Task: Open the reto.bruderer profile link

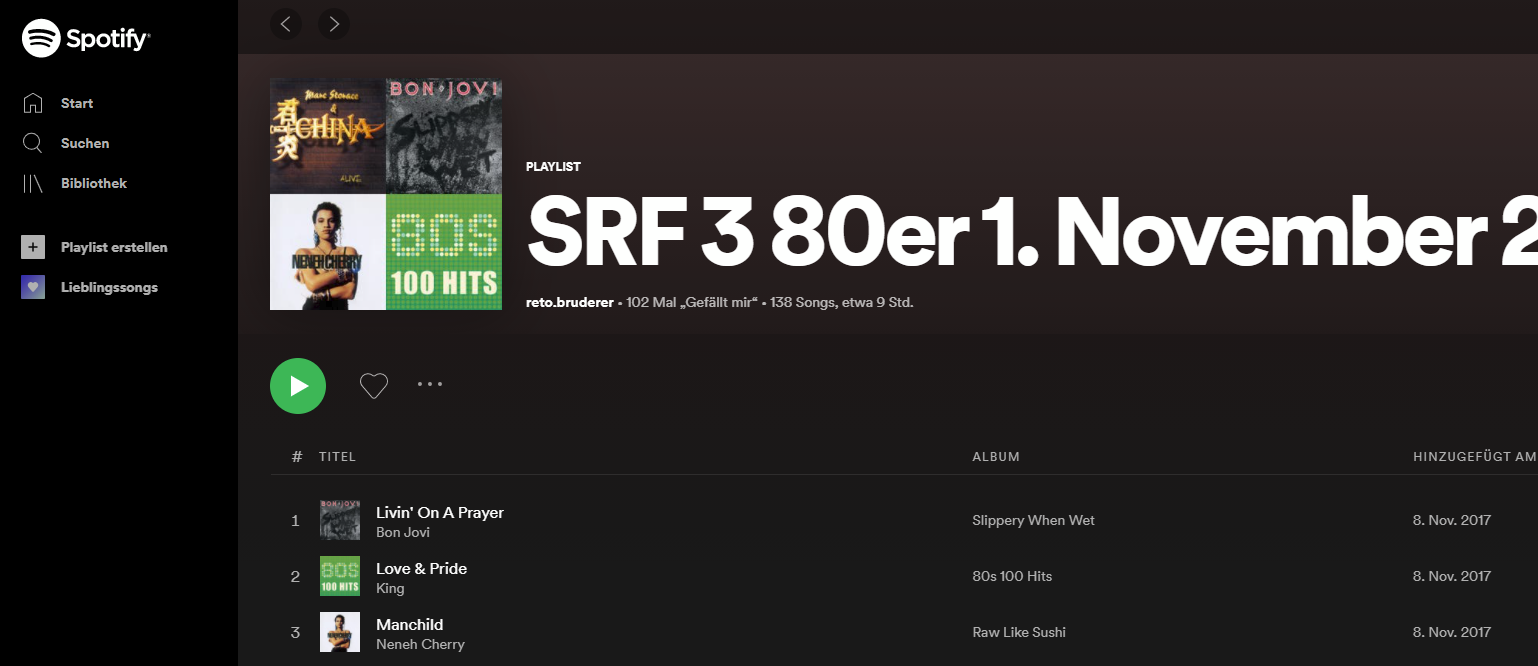Action: pyautogui.click(x=570, y=302)
